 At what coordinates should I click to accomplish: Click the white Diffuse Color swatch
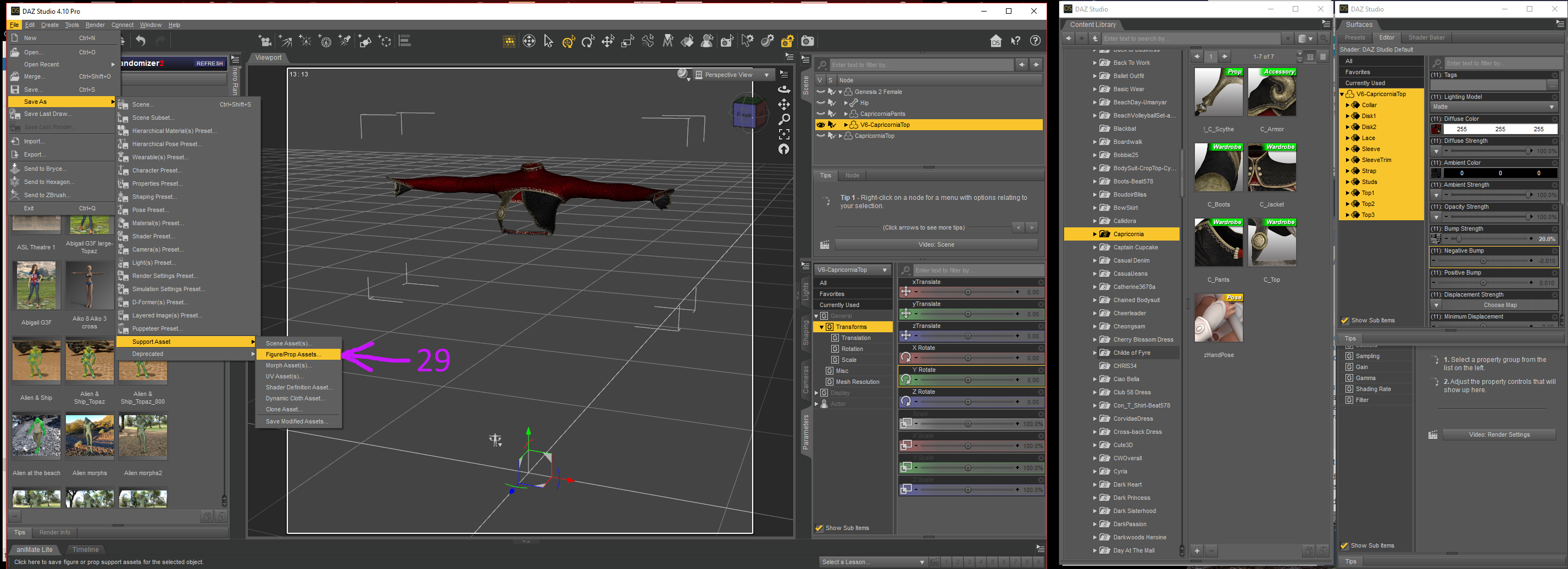click(1499, 129)
